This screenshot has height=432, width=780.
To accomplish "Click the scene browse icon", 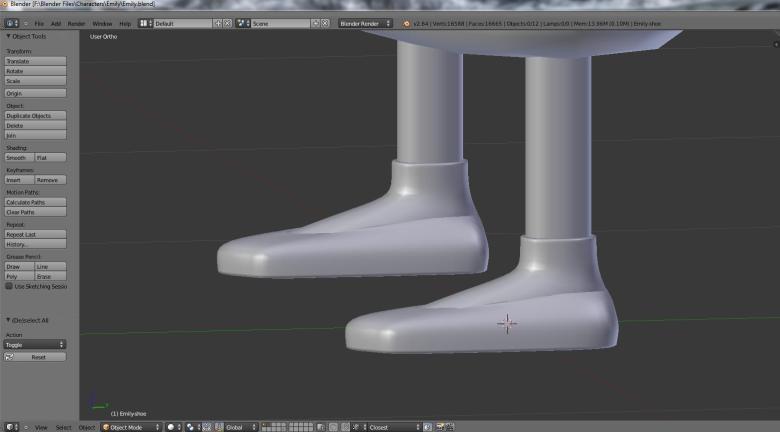I will (x=244, y=23).
